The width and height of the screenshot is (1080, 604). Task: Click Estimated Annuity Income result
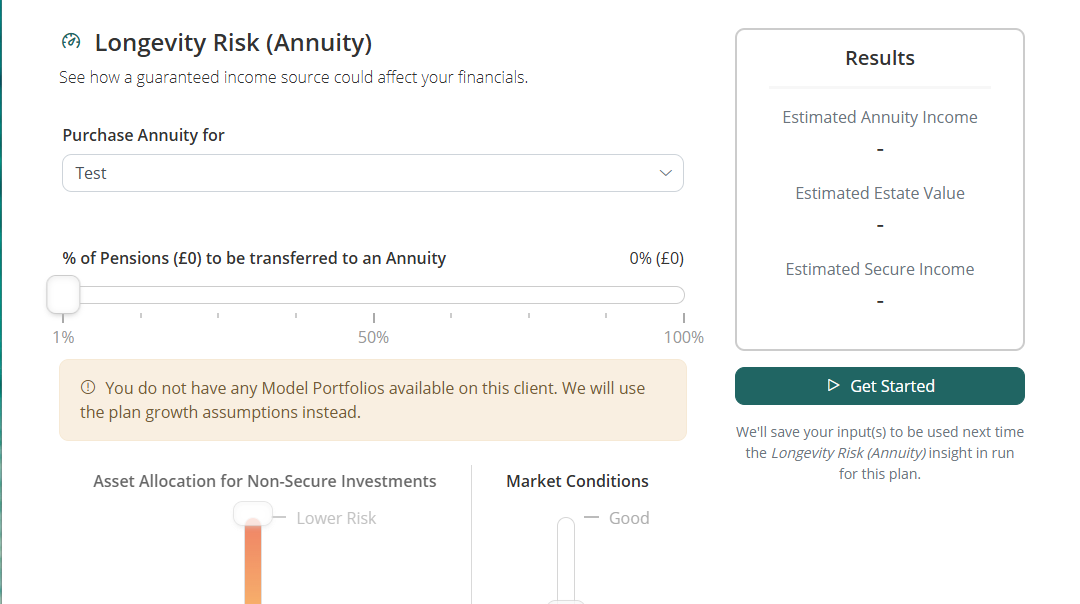click(x=880, y=118)
